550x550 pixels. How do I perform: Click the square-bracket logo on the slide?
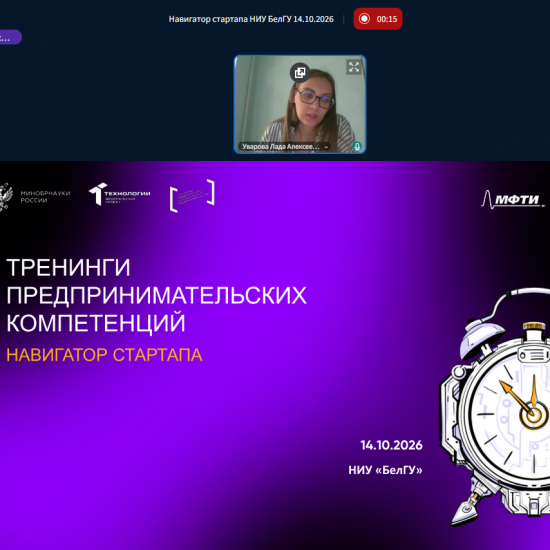click(x=192, y=195)
